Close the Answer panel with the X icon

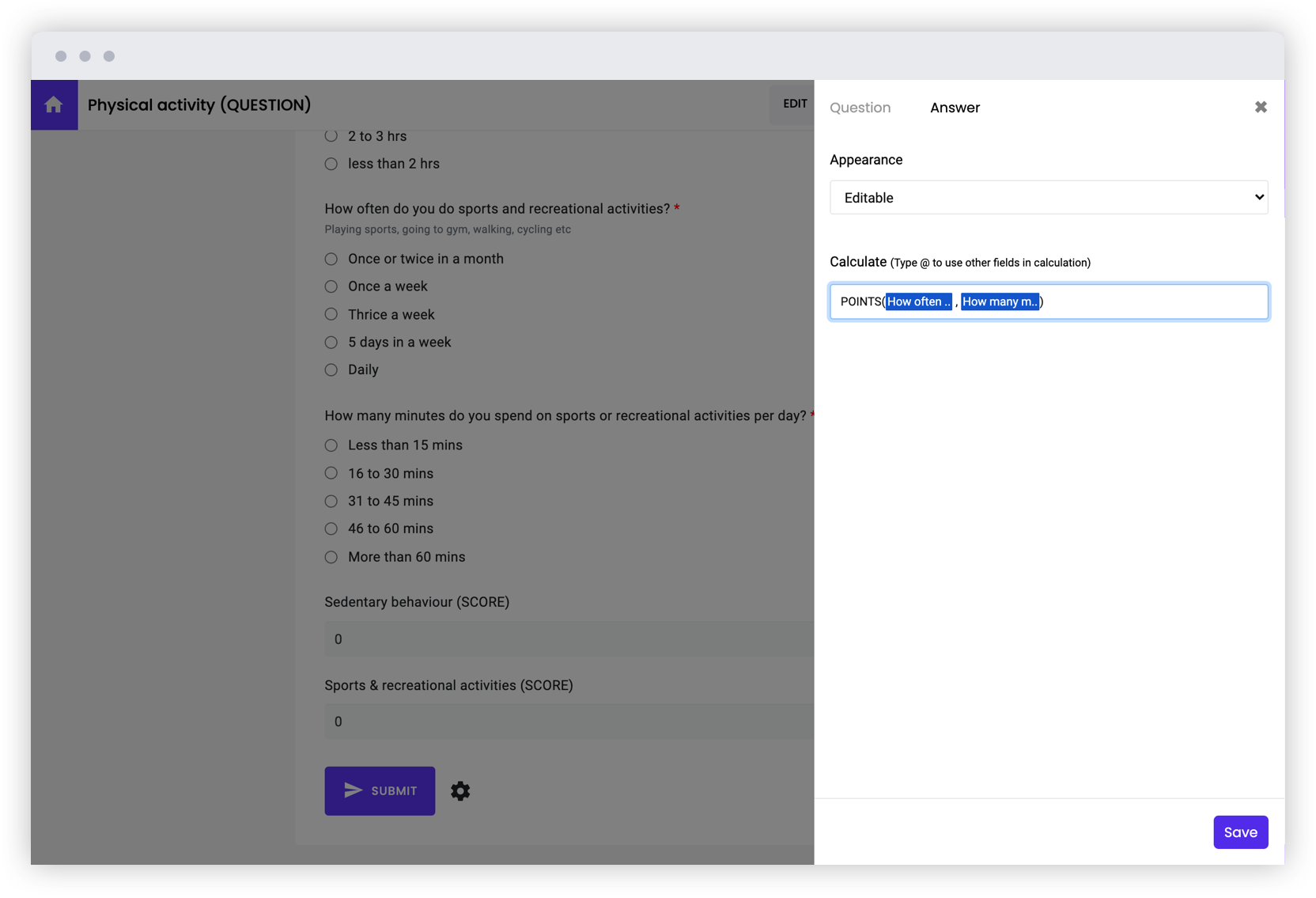1261,107
